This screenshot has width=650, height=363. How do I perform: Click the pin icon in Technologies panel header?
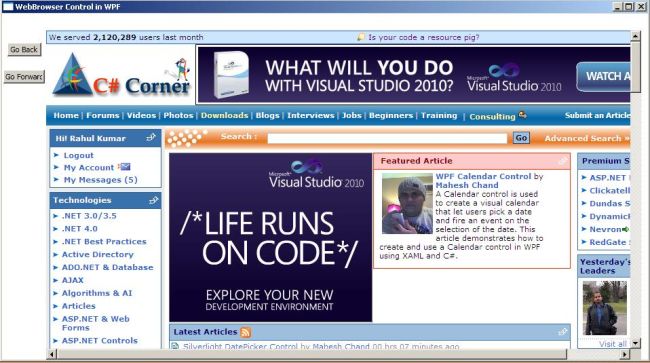(153, 201)
